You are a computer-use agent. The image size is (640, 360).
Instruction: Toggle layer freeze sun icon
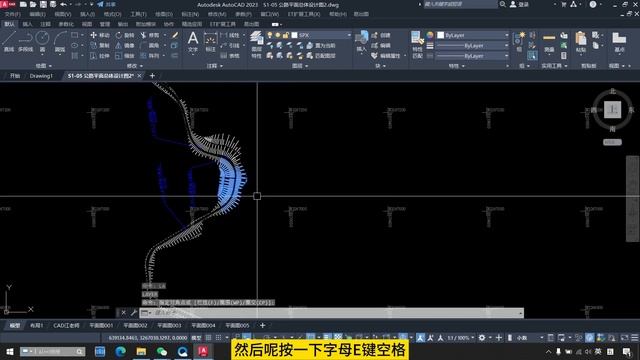278,36
